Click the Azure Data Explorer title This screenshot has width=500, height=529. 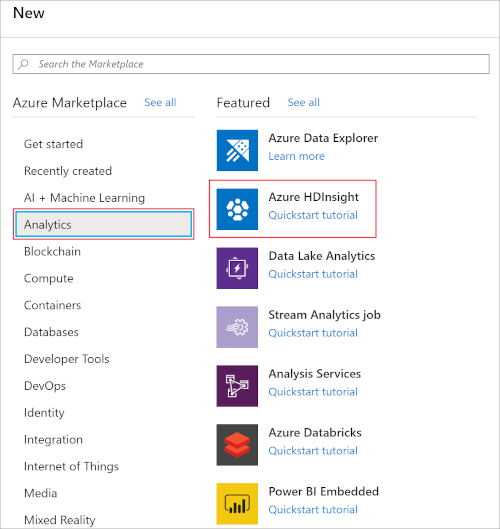(x=323, y=138)
